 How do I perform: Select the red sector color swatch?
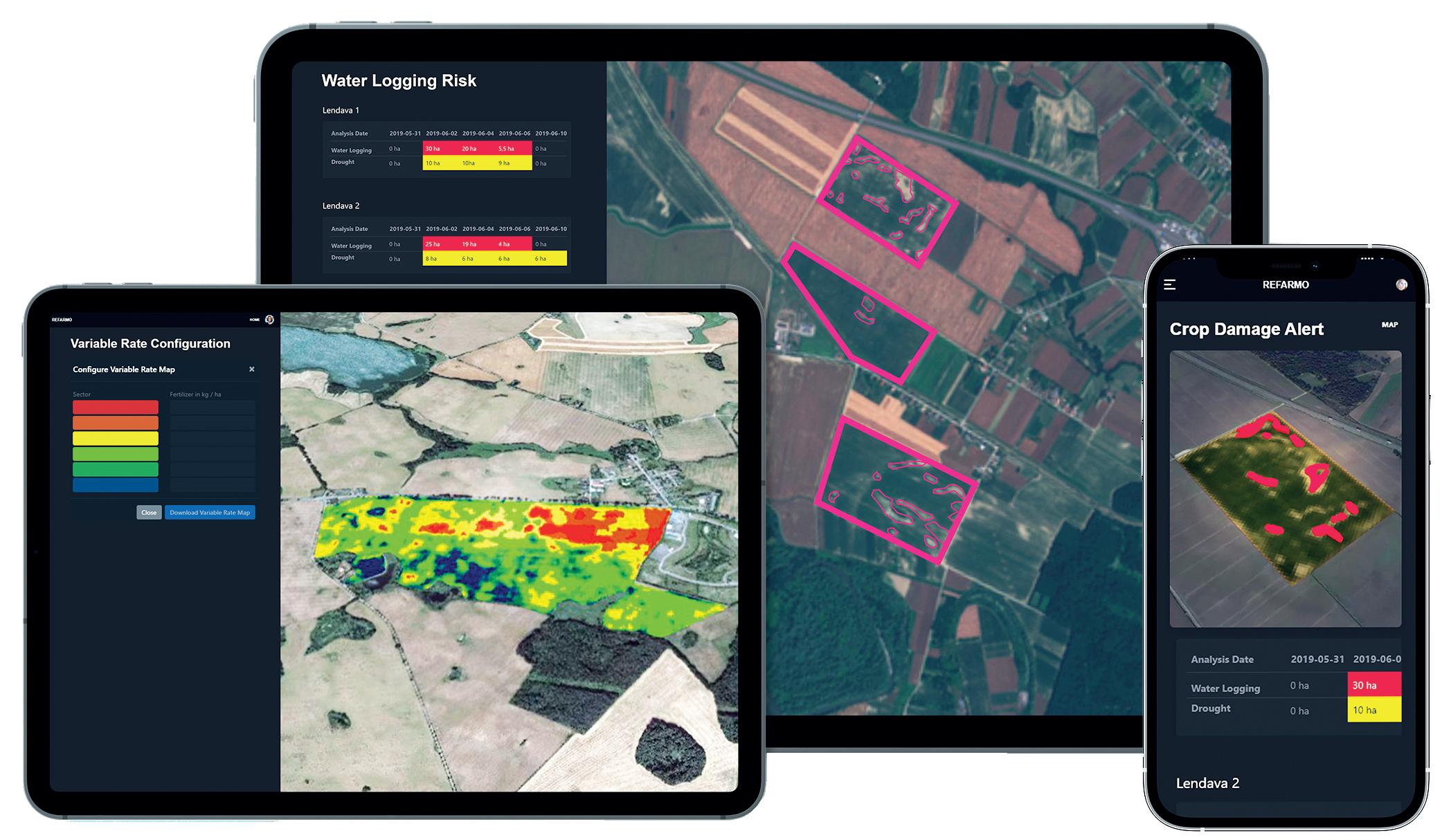click(116, 408)
